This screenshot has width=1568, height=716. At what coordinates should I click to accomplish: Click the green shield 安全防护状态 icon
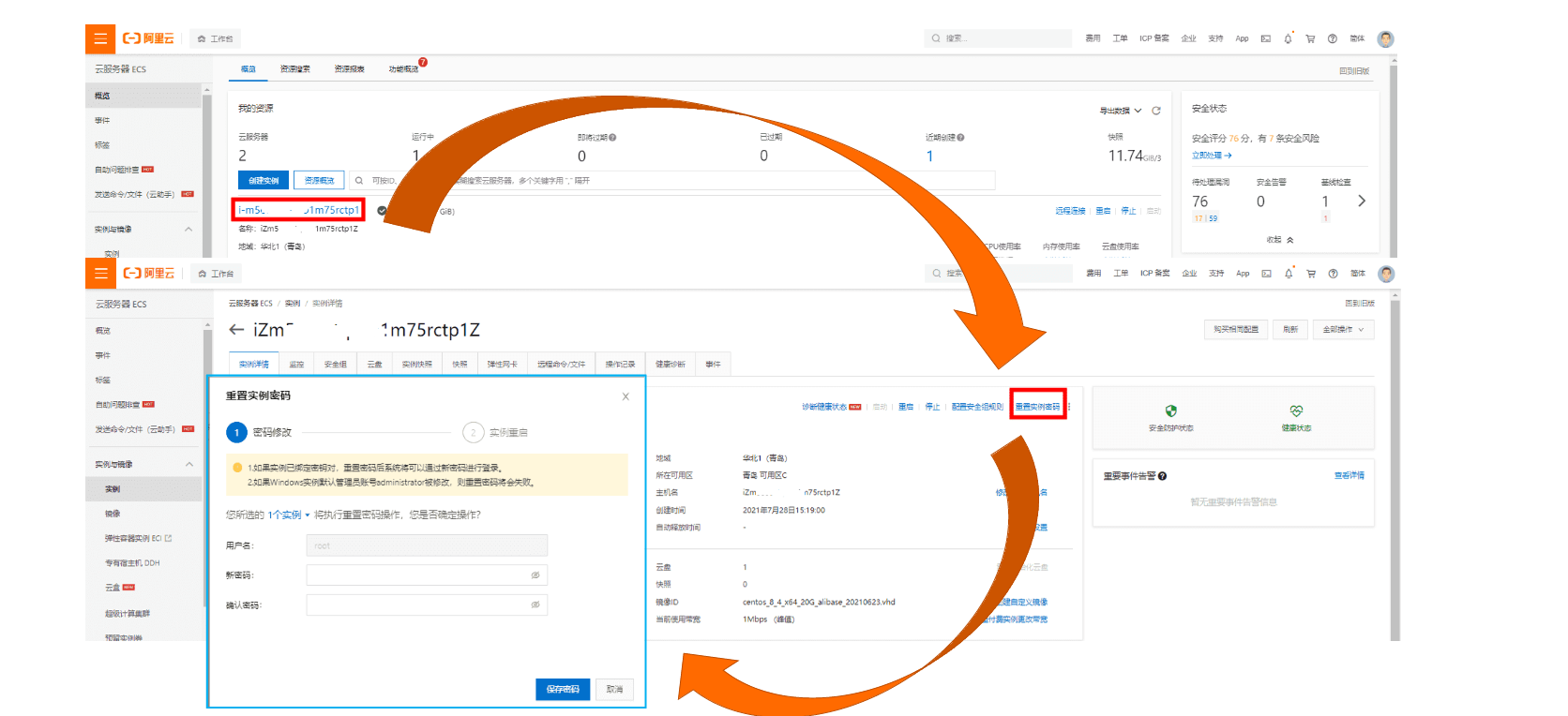1170,410
